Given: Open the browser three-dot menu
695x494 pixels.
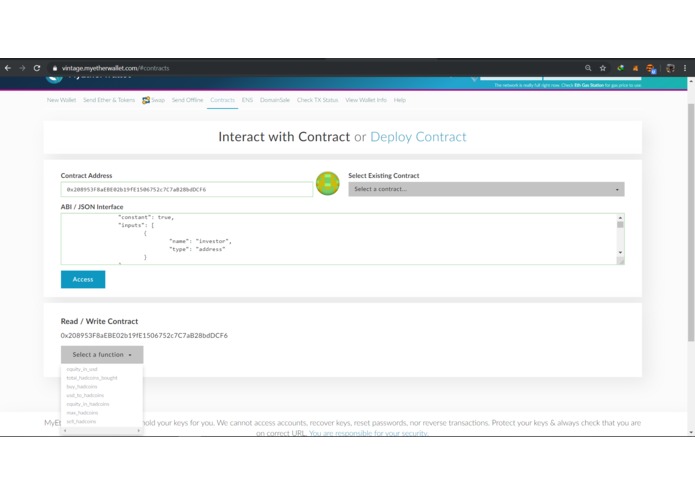Looking at the screenshot, I should pos(685,68).
